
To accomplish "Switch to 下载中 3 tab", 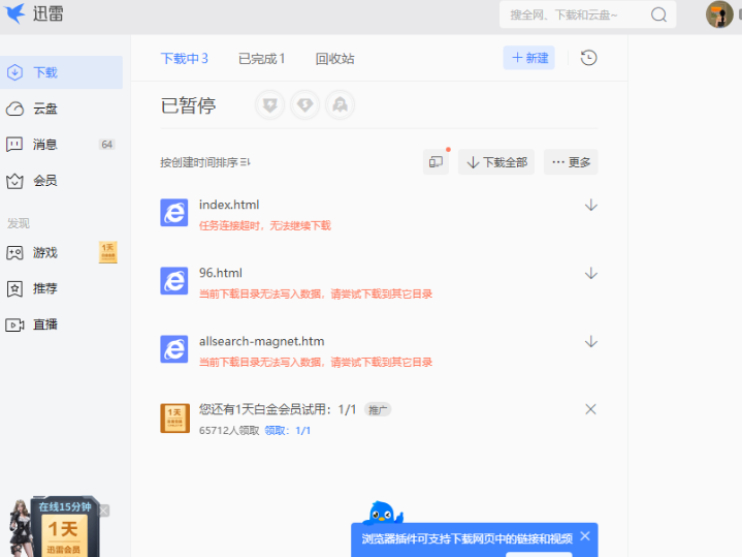I will (x=185, y=58).
